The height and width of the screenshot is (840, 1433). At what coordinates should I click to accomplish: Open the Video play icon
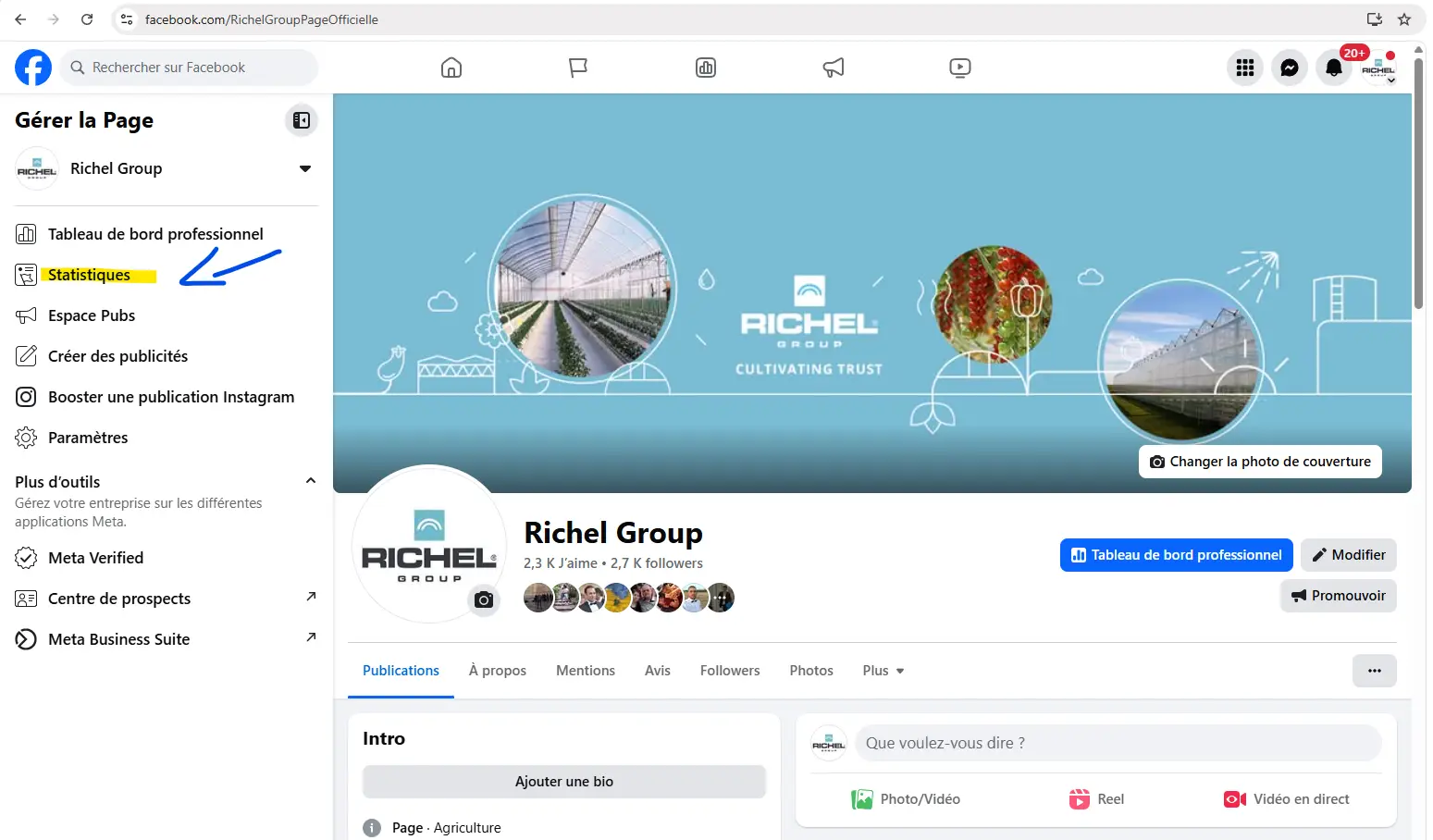coord(960,68)
